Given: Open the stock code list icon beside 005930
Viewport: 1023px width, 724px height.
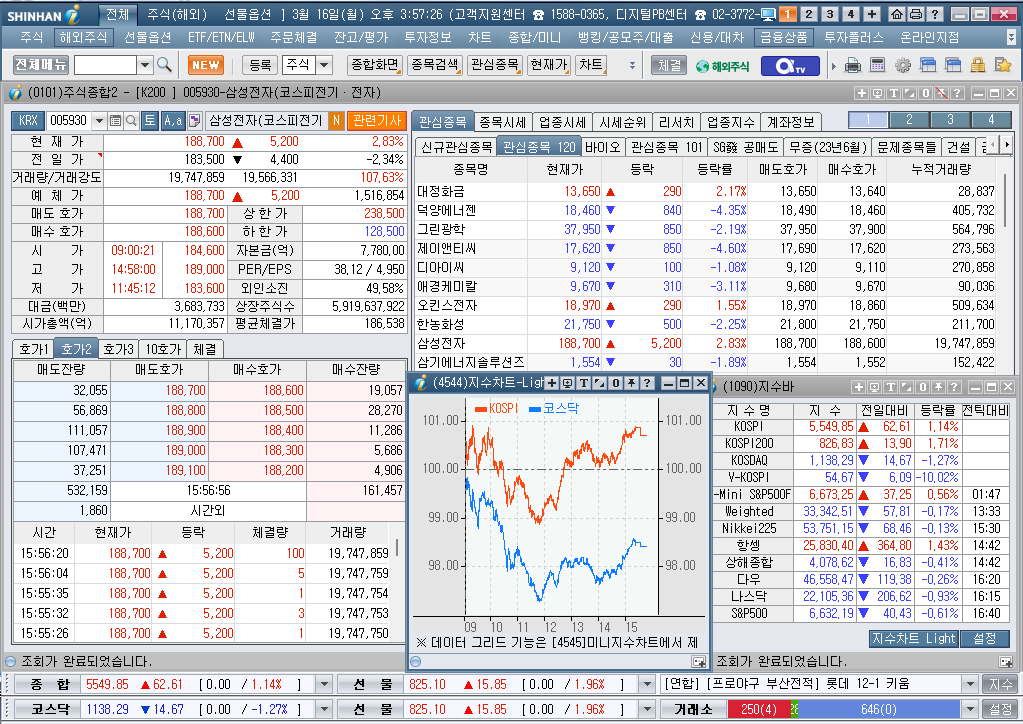Looking at the screenshot, I should [x=115, y=121].
